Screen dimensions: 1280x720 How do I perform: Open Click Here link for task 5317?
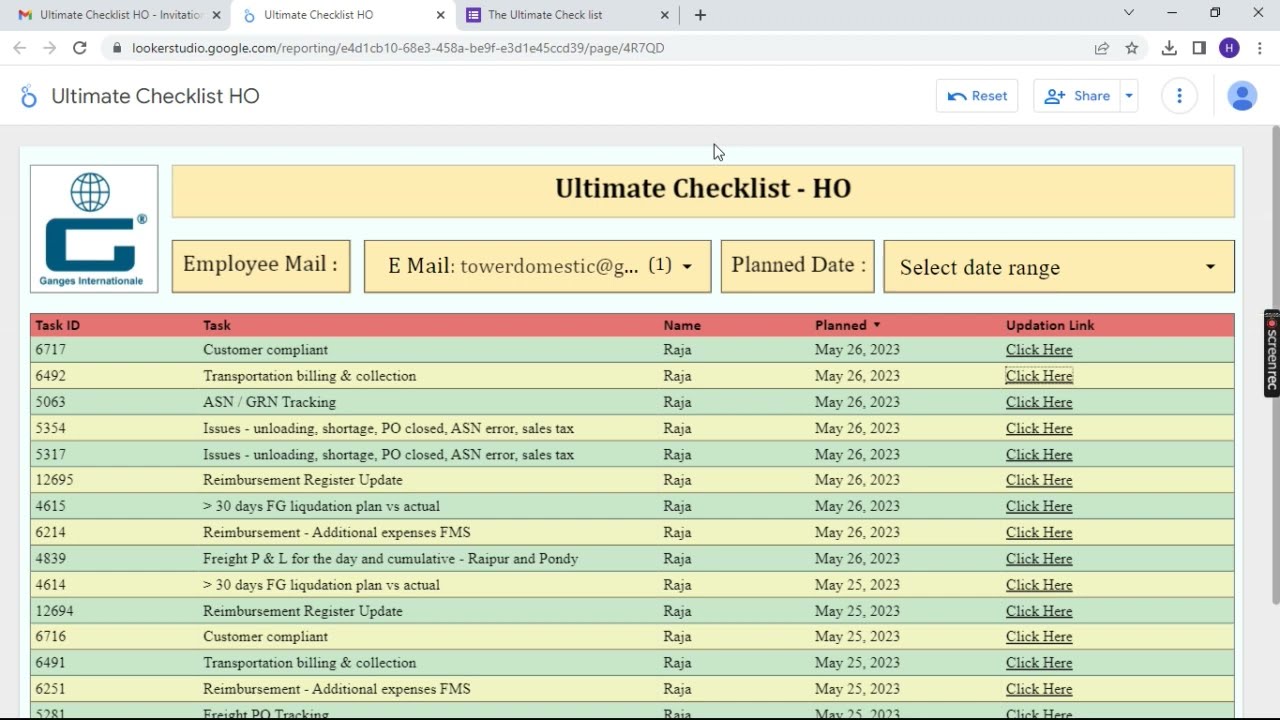click(x=1039, y=454)
